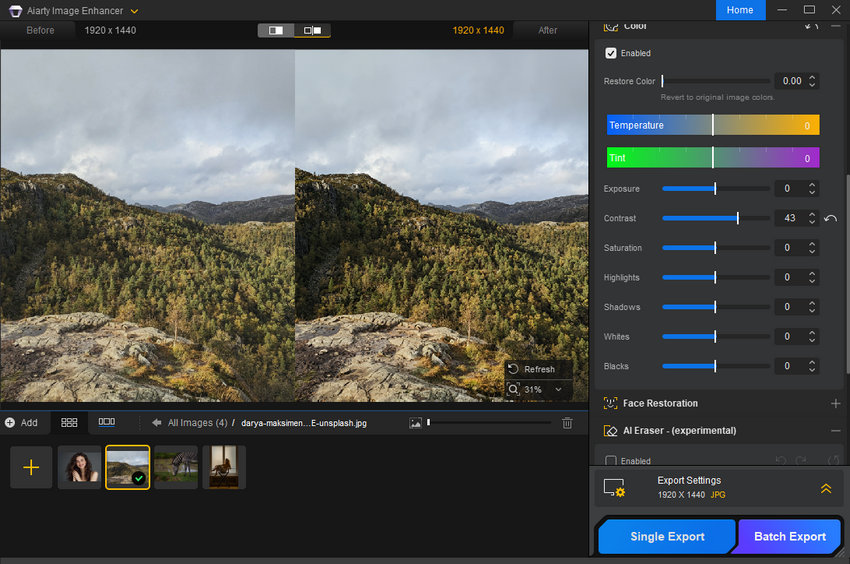Reset Contrast using the undo arrow
The height and width of the screenshot is (564, 850).
(x=830, y=218)
